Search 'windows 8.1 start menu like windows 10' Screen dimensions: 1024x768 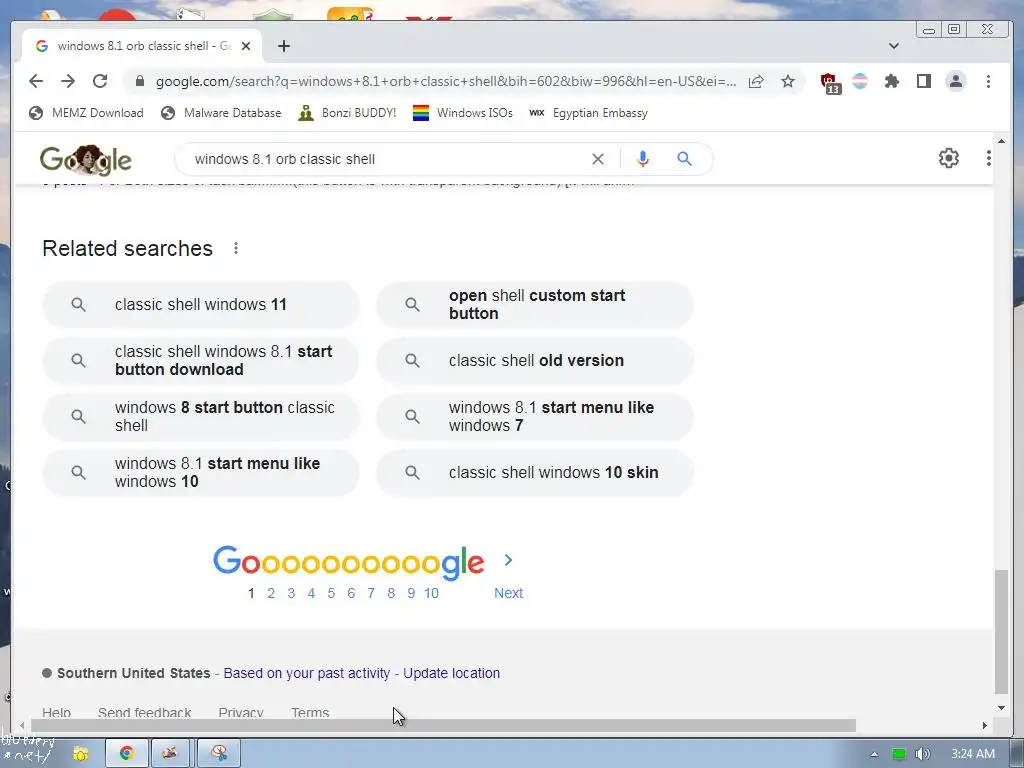200,473
